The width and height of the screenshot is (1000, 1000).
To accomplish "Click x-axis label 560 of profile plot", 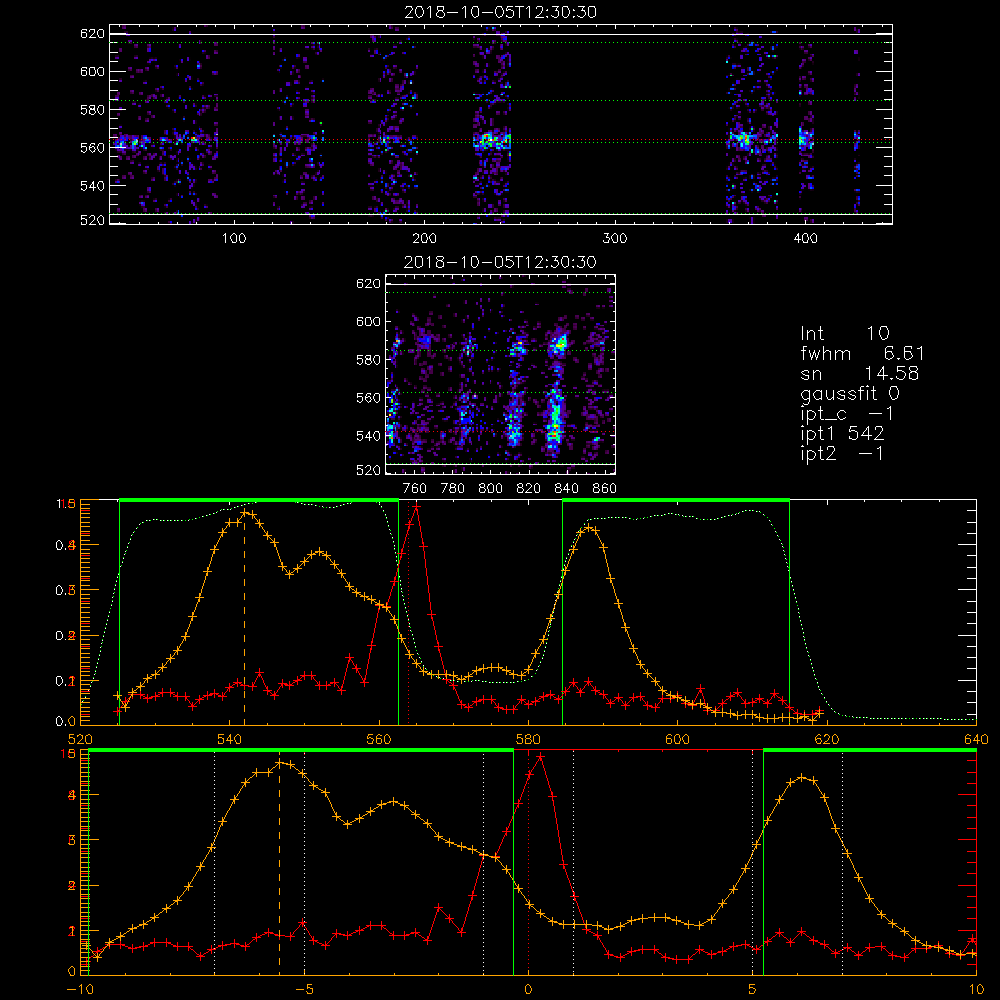I will pyautogui.click(x=379, y=740).
